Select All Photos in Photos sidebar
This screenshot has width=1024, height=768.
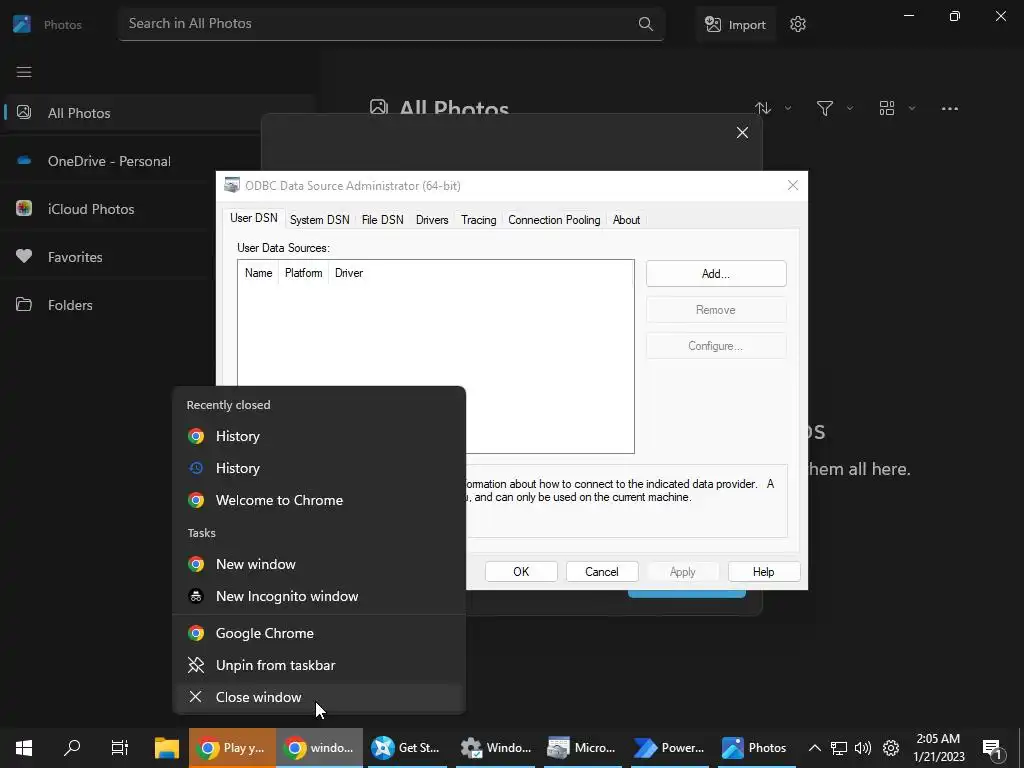point(159,113)
